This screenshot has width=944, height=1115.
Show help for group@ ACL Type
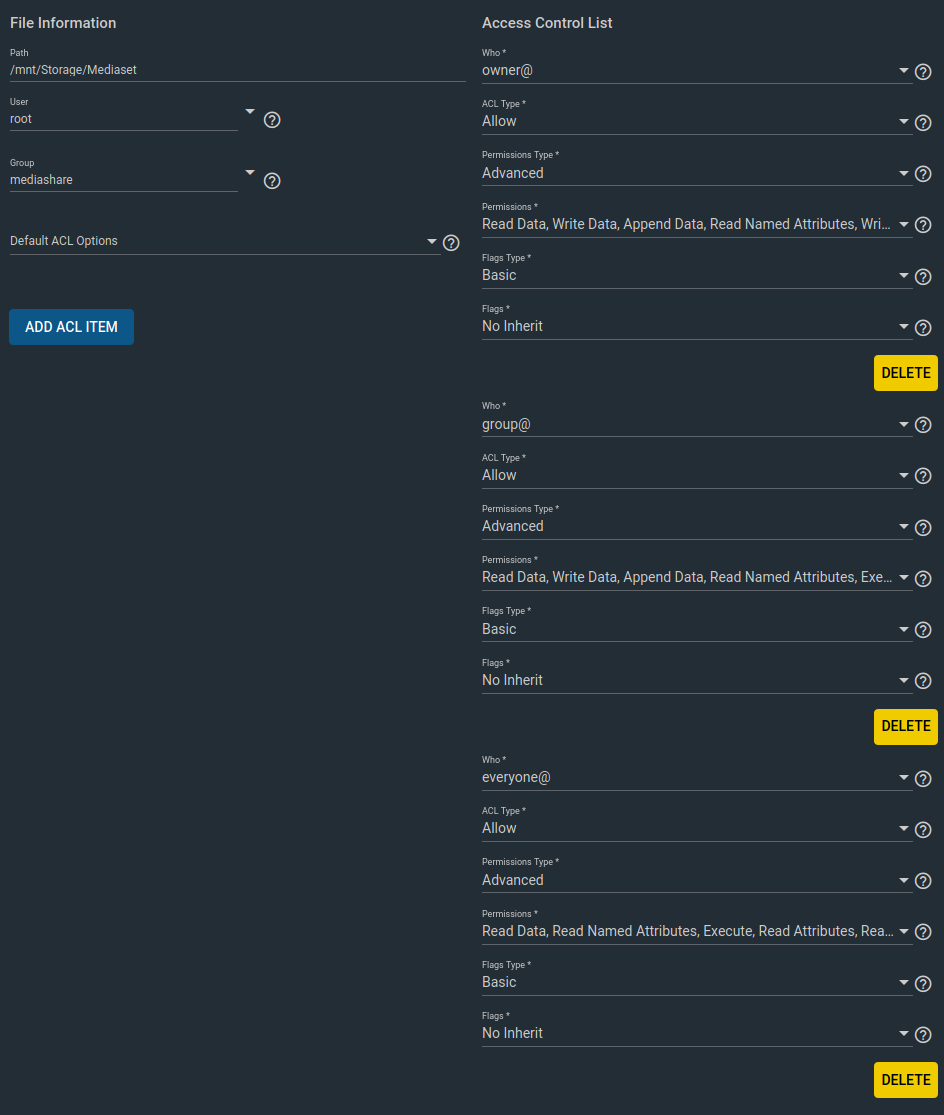coord(923,476)
